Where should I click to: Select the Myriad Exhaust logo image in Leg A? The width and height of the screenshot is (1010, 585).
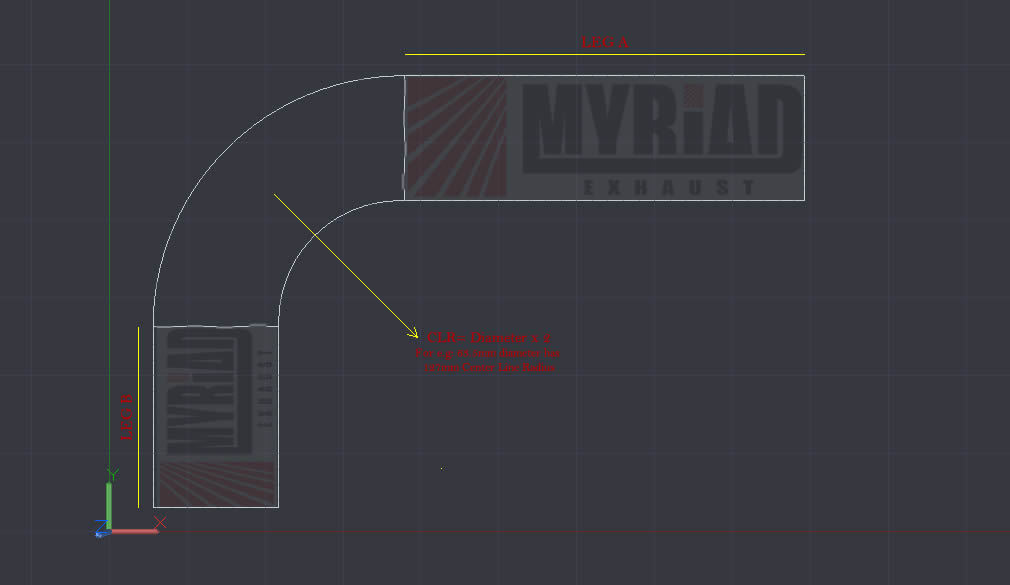pyautogui.click(x=605, y=138)
